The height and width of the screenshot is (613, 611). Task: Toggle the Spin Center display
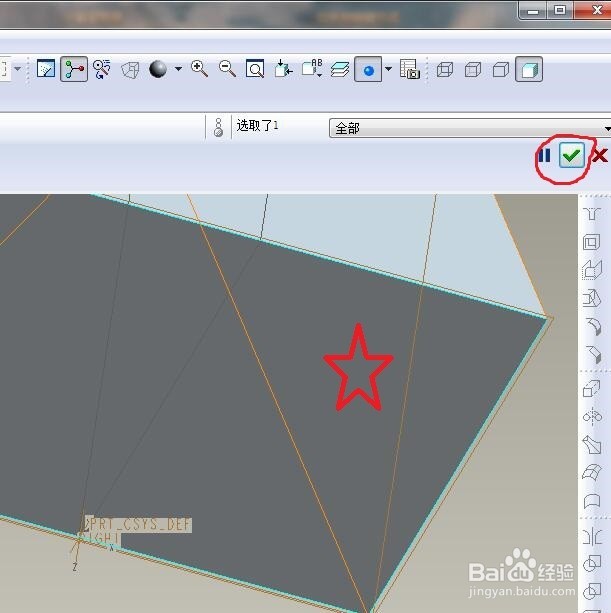pyautogui.click(x=74, y=69)
